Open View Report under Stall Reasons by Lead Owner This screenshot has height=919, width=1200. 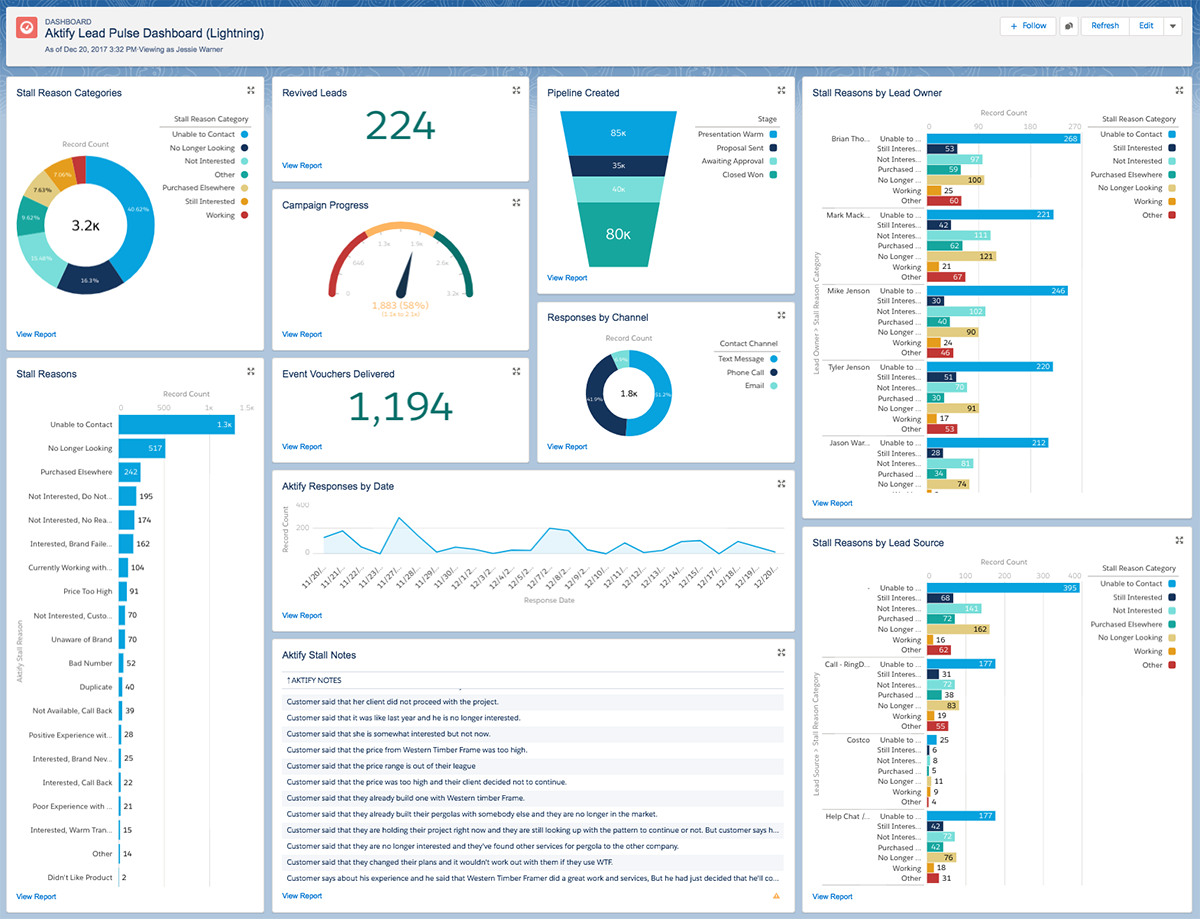tap(832, 503)
